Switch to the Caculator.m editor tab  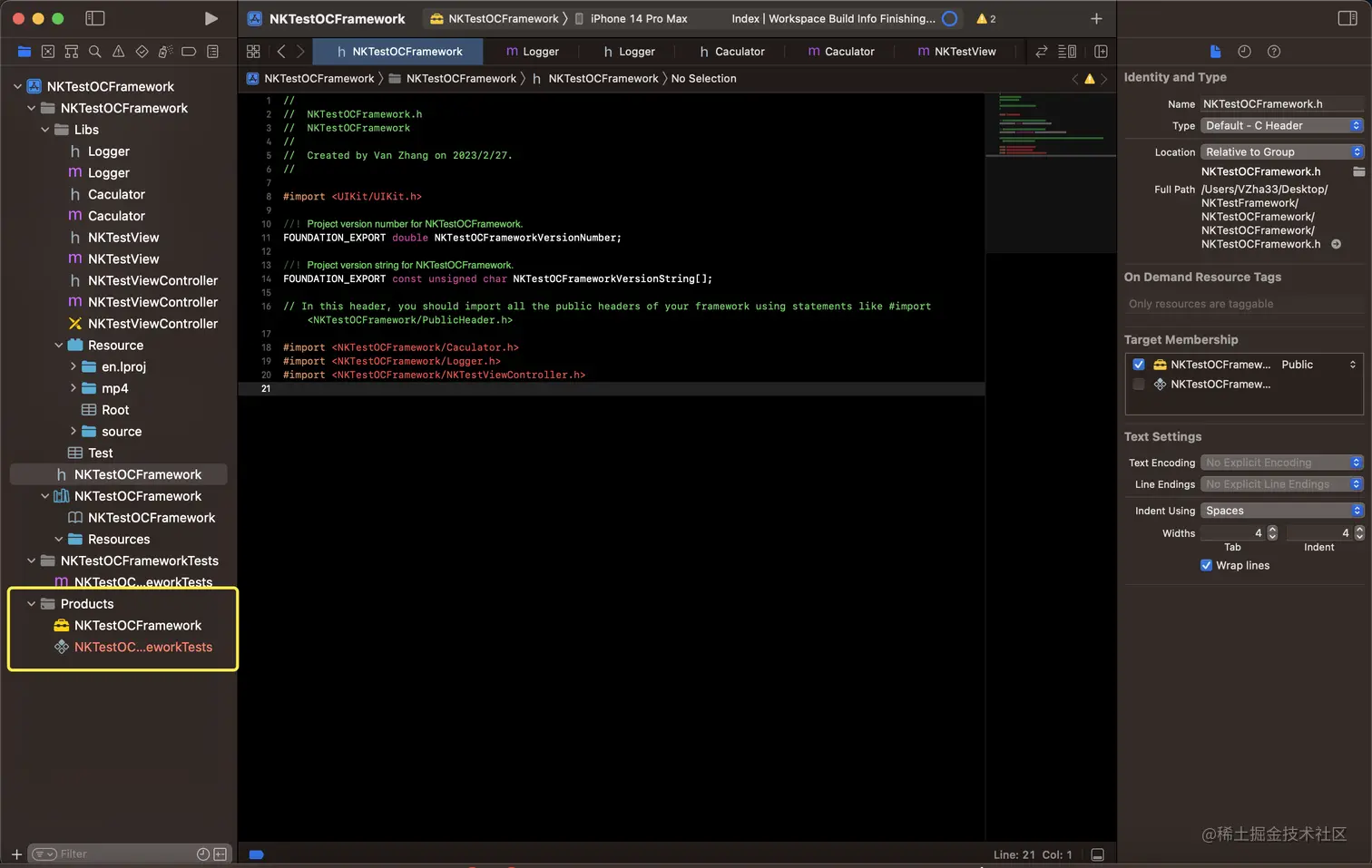[x=840, y=52]
